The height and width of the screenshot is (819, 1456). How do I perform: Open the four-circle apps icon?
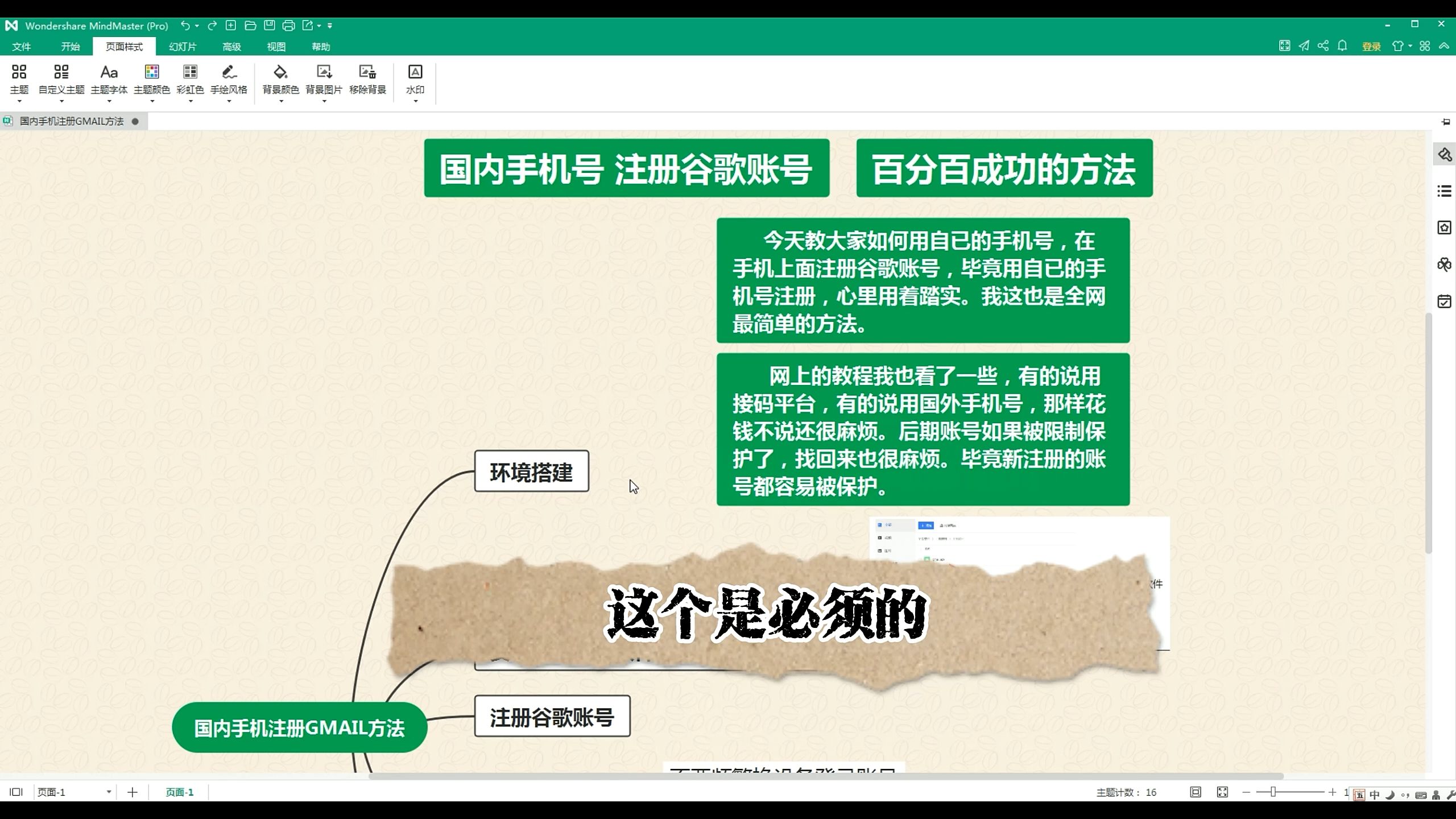point(1425,46)
